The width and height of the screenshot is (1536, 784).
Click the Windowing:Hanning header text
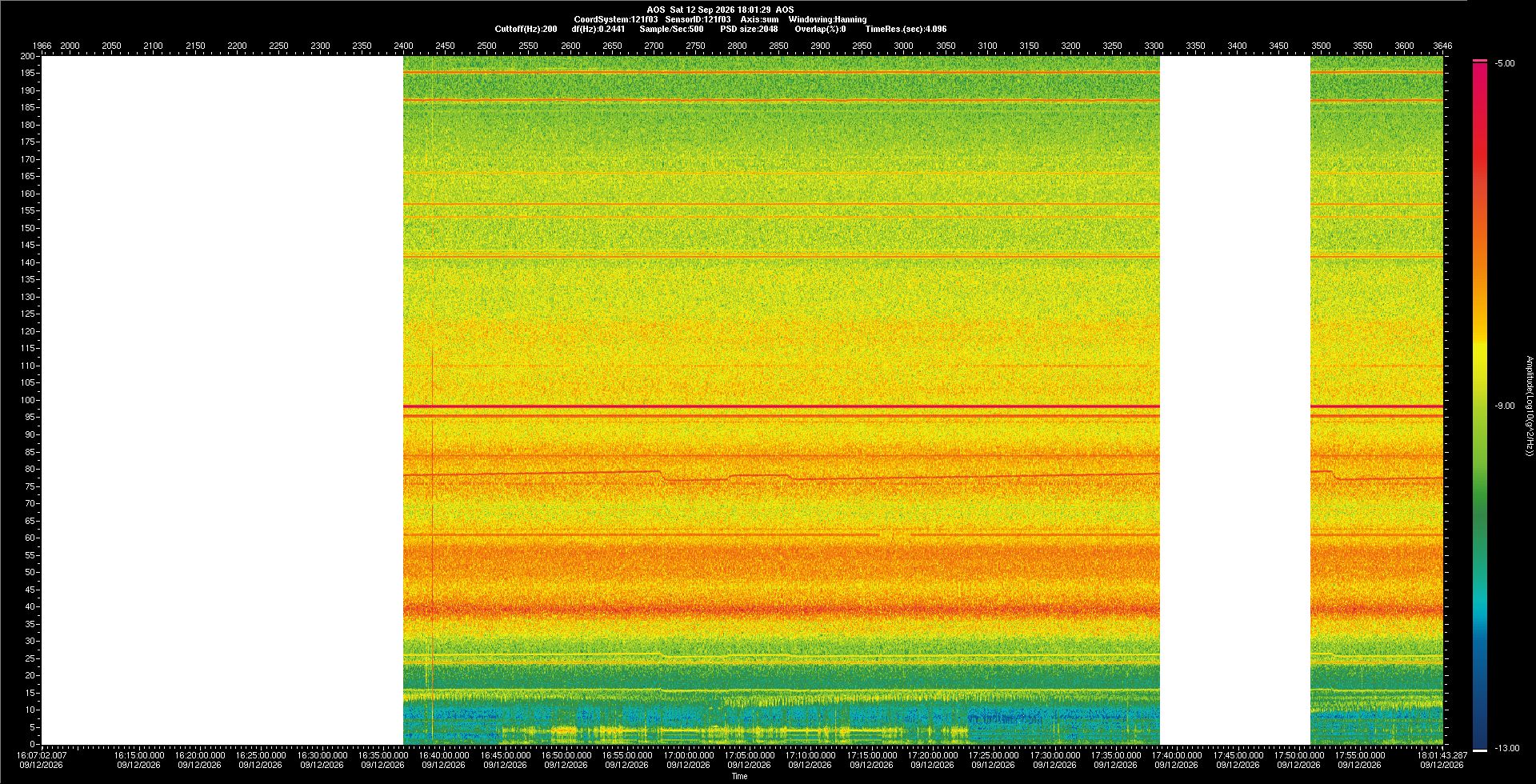827,19
